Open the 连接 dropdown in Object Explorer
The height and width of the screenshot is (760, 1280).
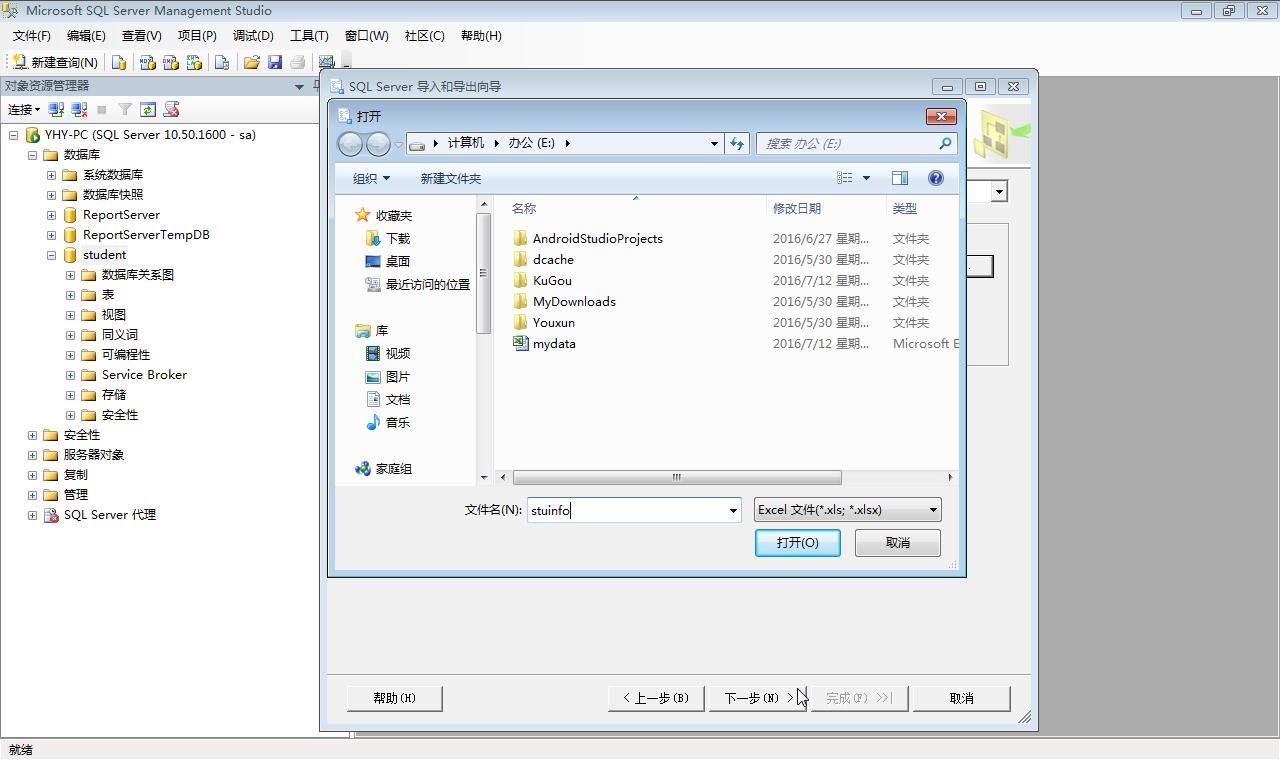coord(24,109)
